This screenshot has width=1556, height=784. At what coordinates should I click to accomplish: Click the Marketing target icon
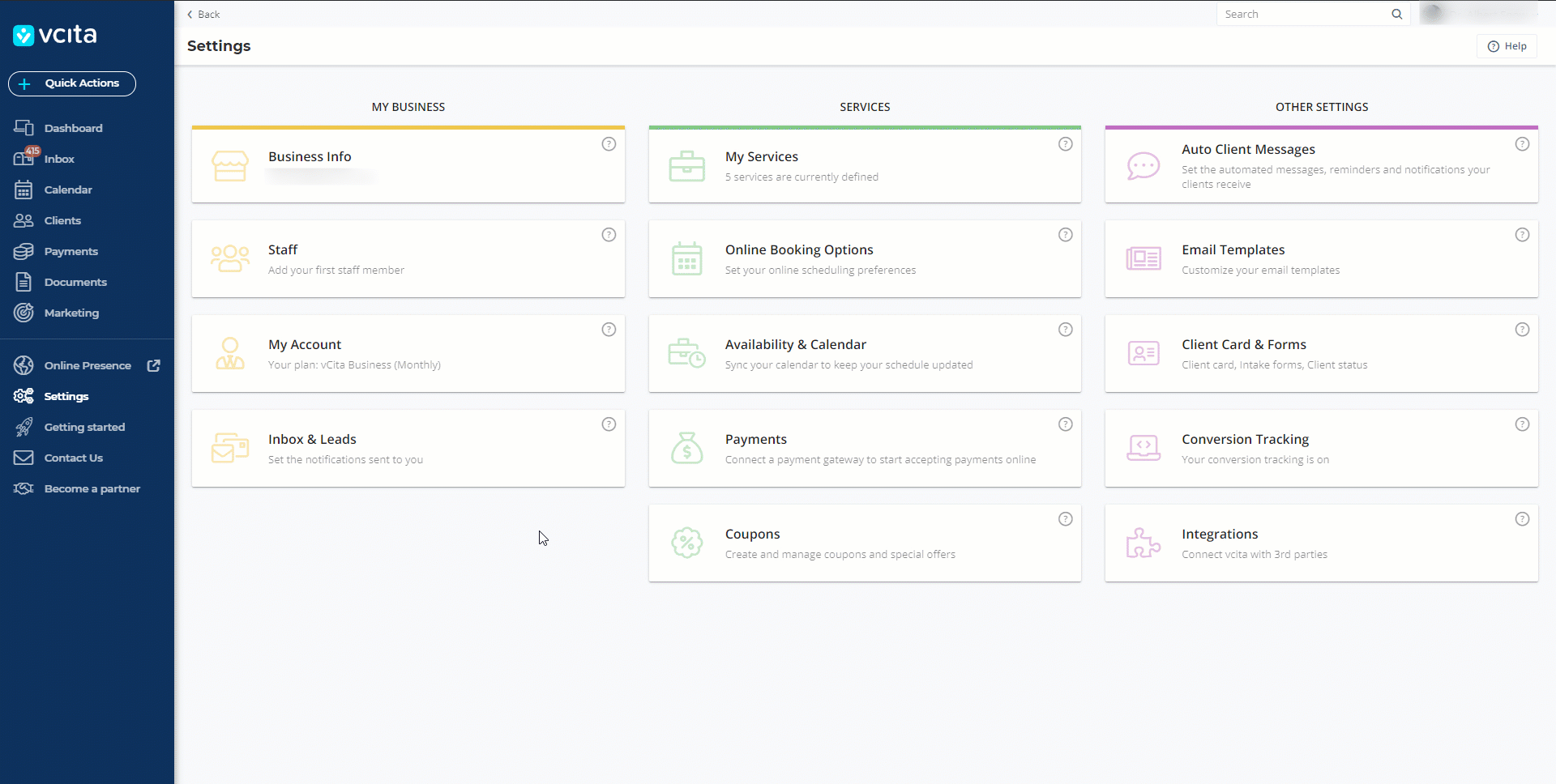click(24, 313)
